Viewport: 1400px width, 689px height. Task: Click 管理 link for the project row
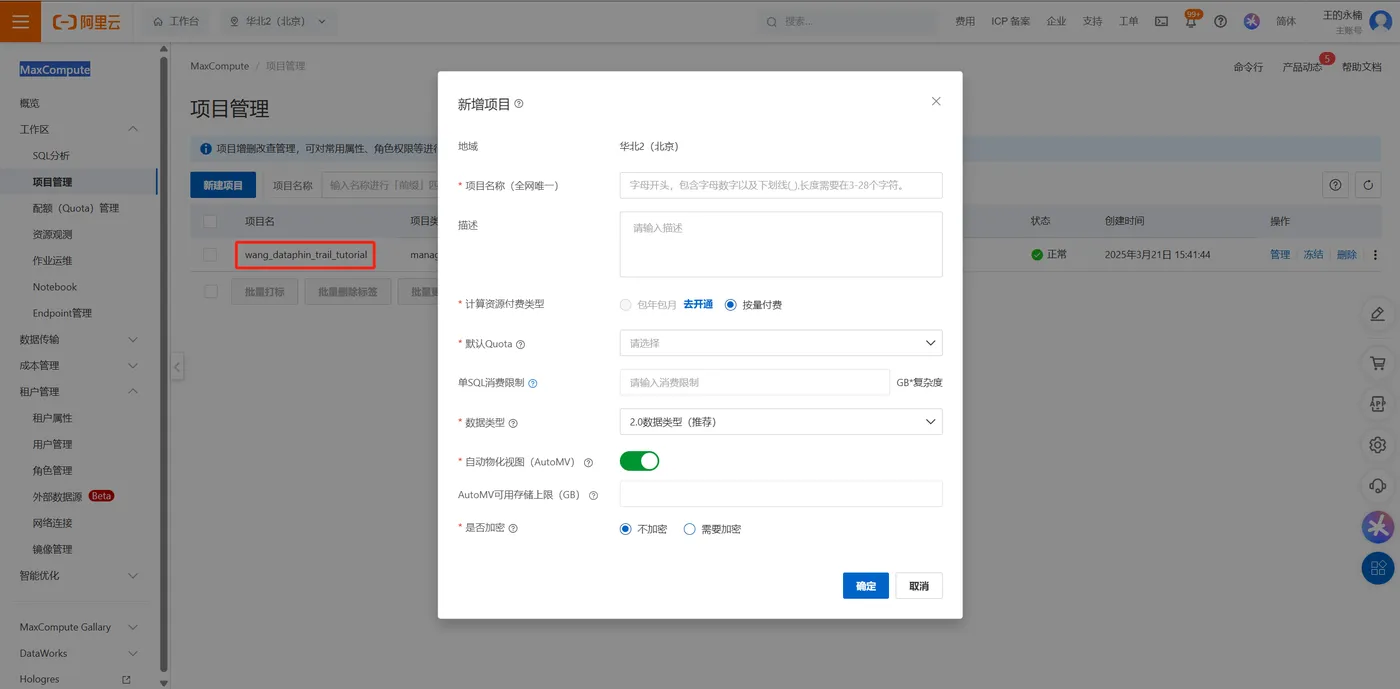(1280, 255)
